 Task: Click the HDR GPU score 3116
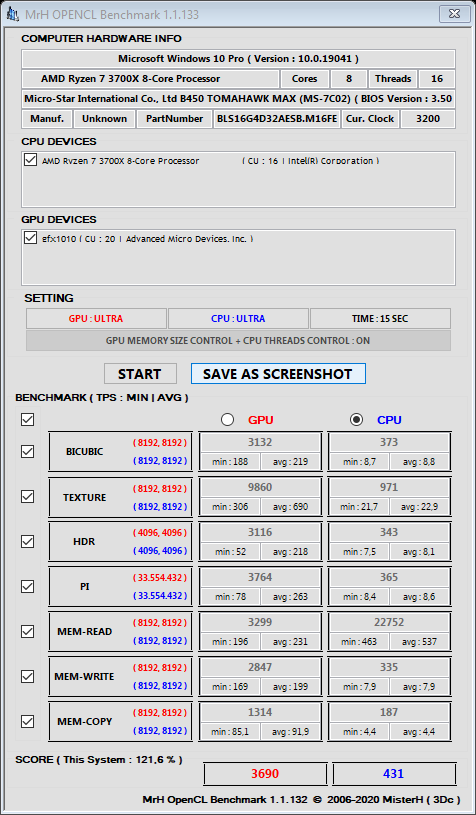tap(260, 532)
